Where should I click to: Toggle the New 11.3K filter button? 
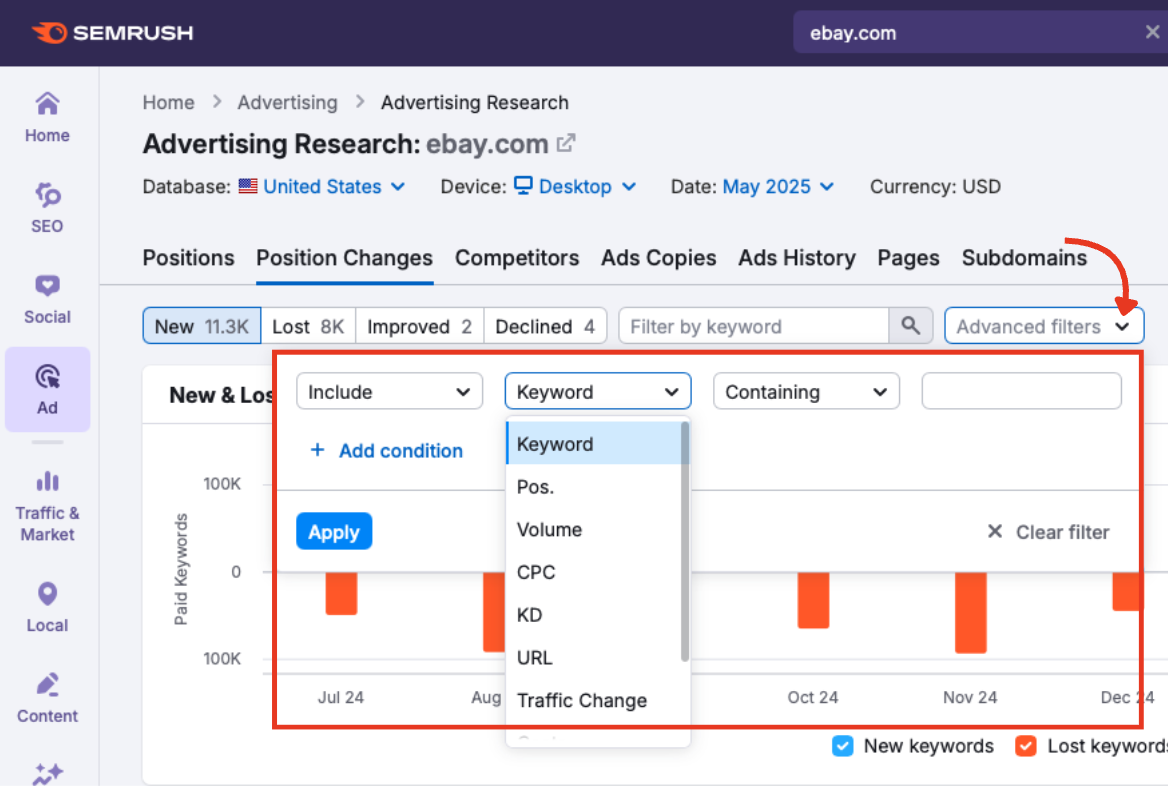point(201,325)
